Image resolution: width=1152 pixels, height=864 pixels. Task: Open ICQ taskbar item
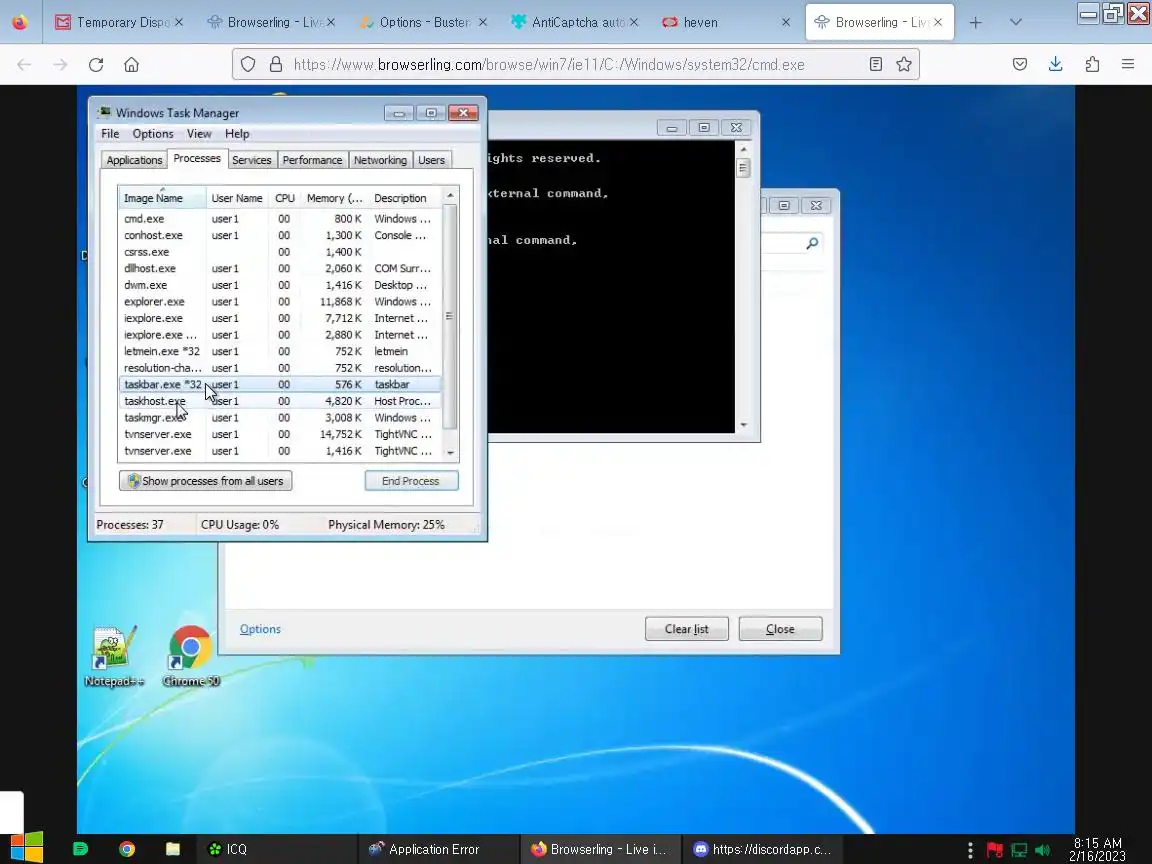click(276, 849)
